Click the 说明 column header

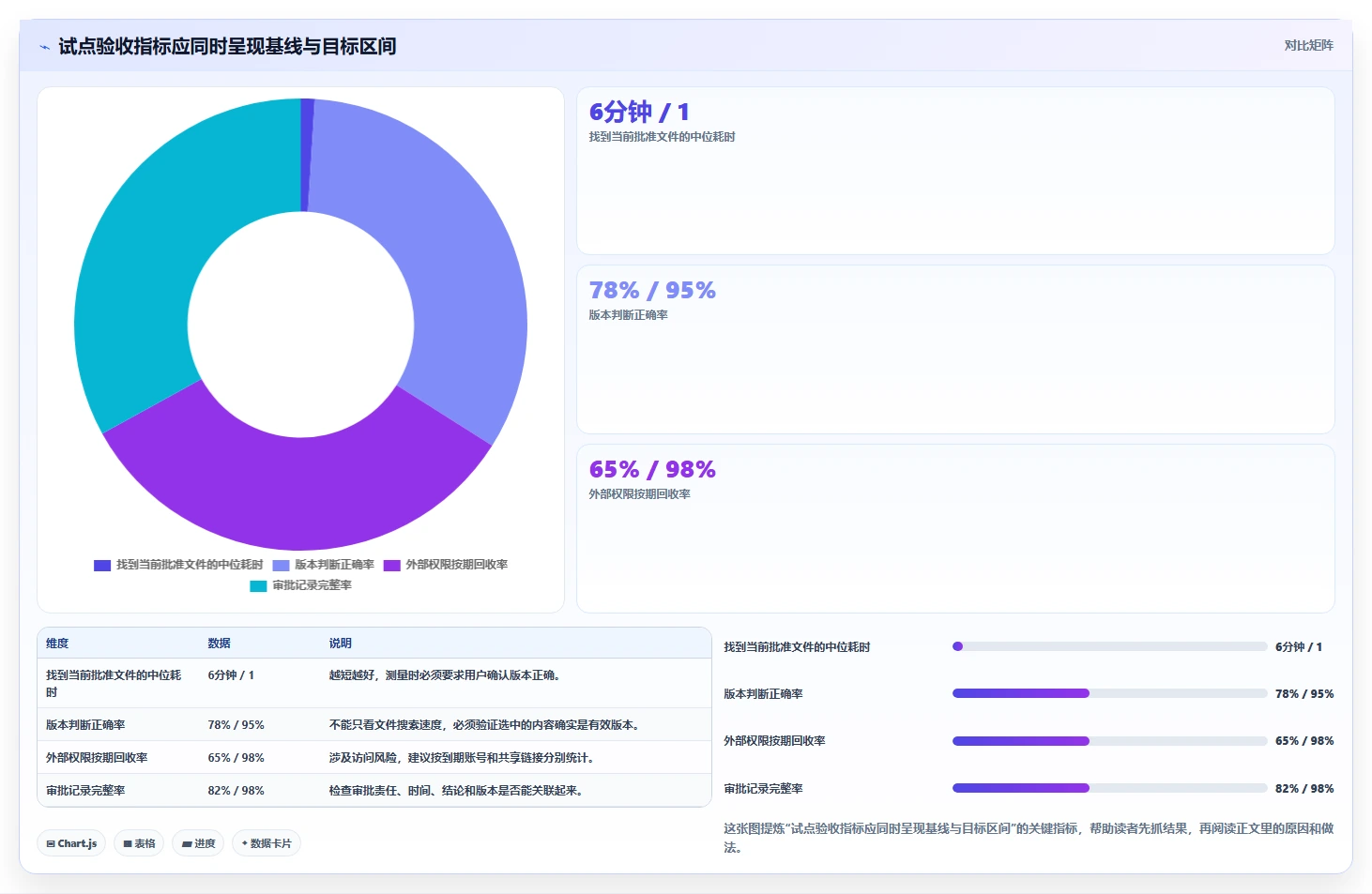(x=340, y=644)
